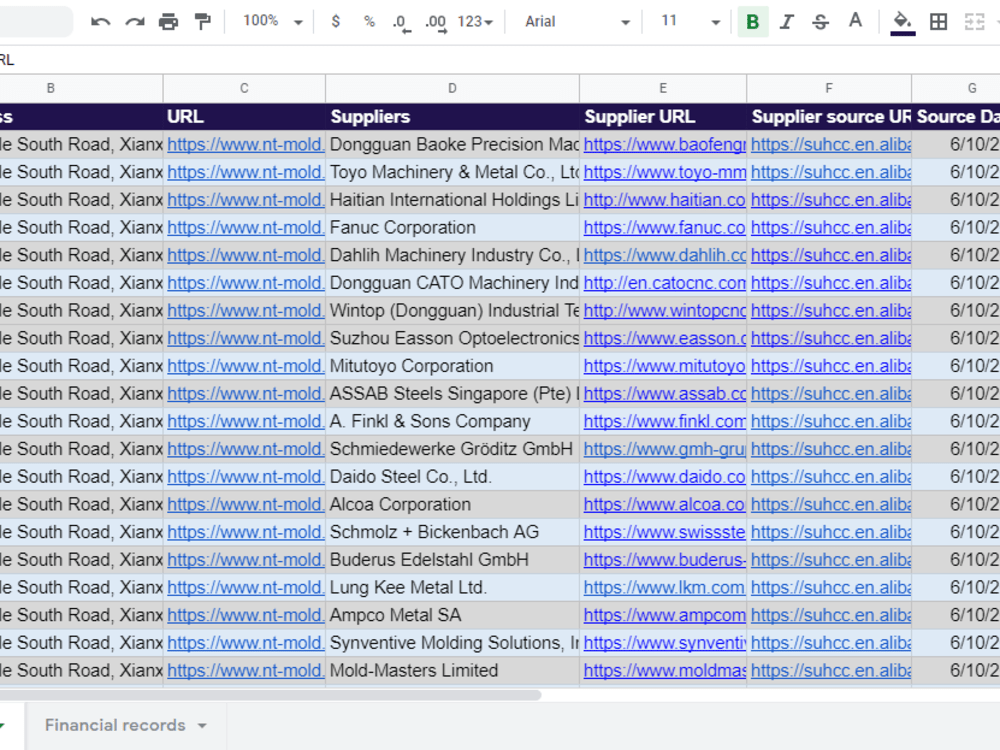Image resolution: width=1000 pixels, height=750 pixels.
Task: Select column F header
Action: pyautogui.click(x=828, y=89)
